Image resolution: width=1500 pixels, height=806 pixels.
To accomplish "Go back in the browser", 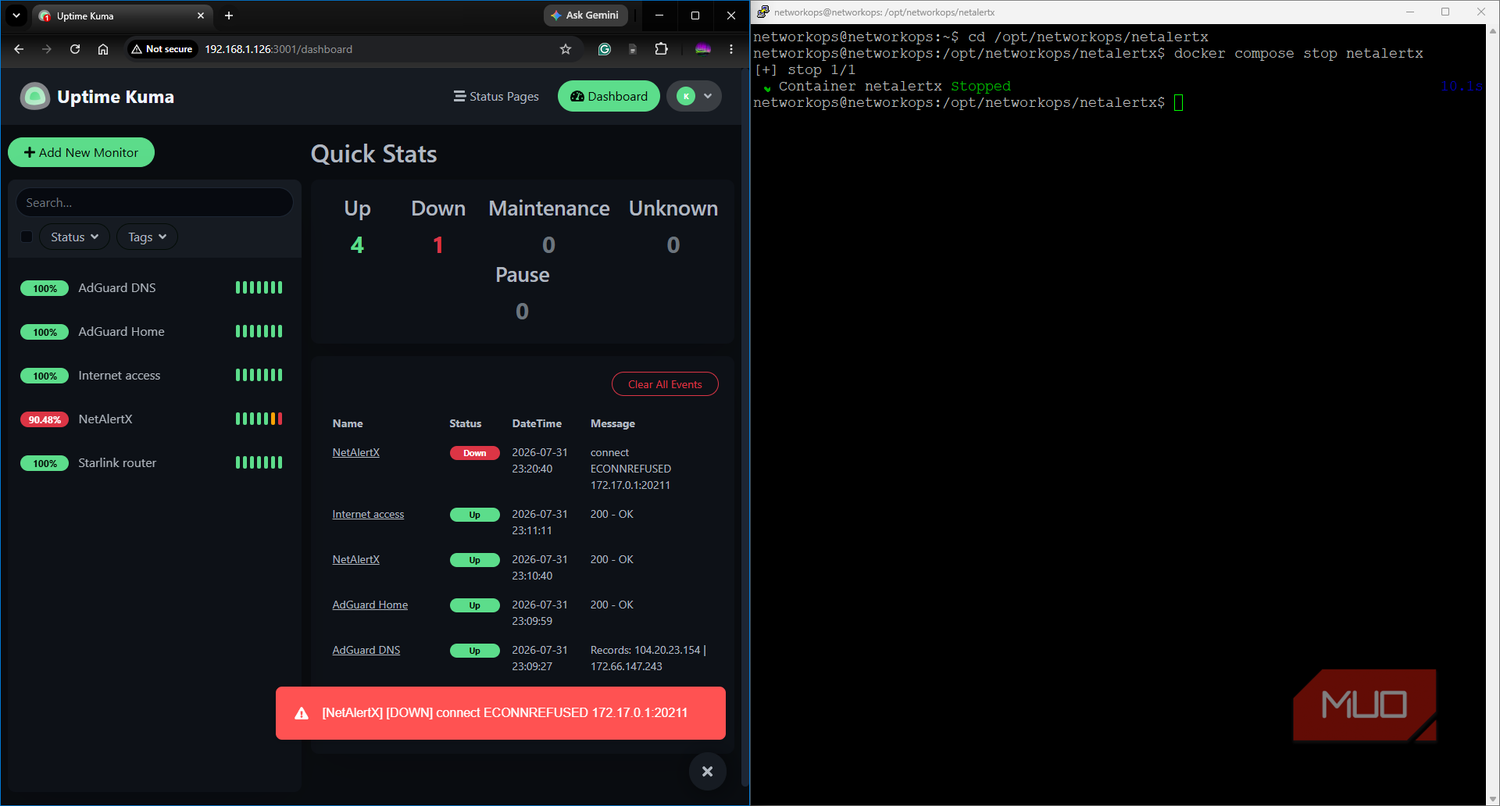I will (x=19, y=49).
